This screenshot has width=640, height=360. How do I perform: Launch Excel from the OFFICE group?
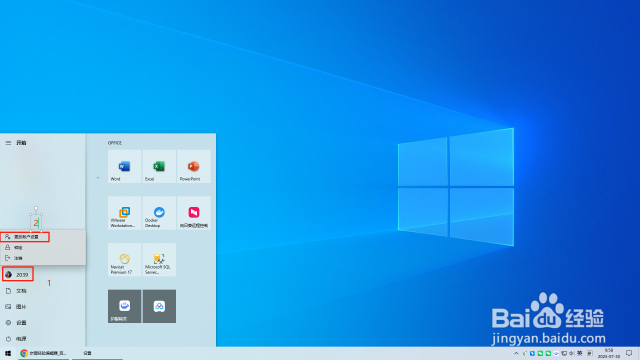(159, 166)
